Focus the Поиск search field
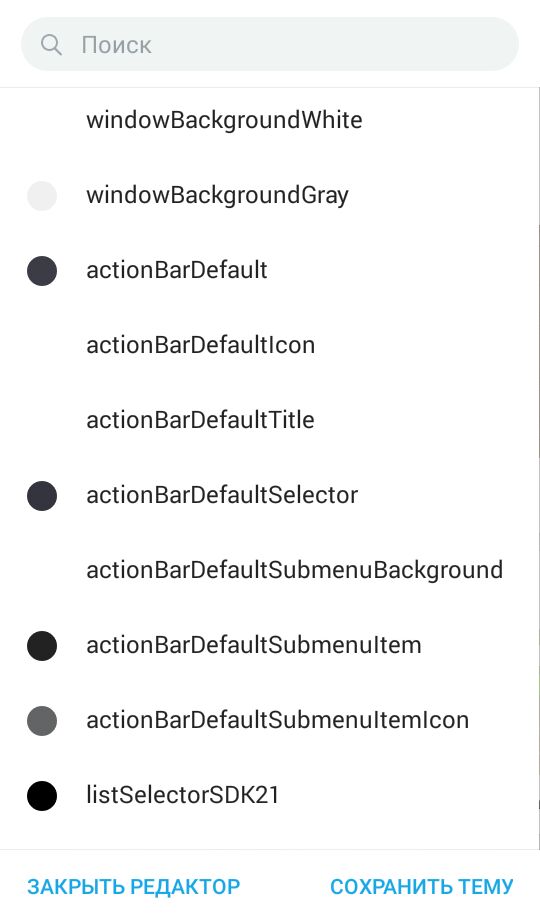Viewport: 540px width, 922px height. pyautogui.click(x=269, y=44)
